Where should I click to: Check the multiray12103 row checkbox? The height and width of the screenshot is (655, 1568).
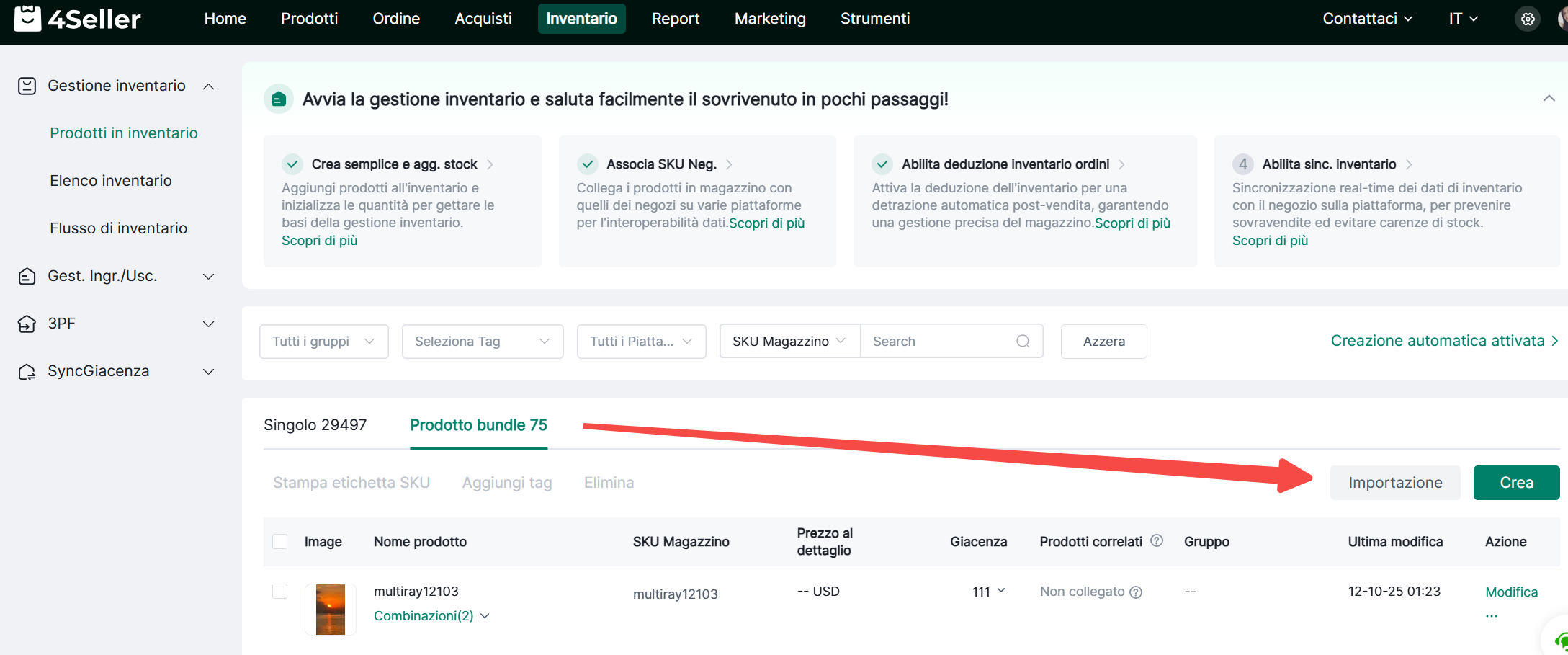[x=280, y=592]
